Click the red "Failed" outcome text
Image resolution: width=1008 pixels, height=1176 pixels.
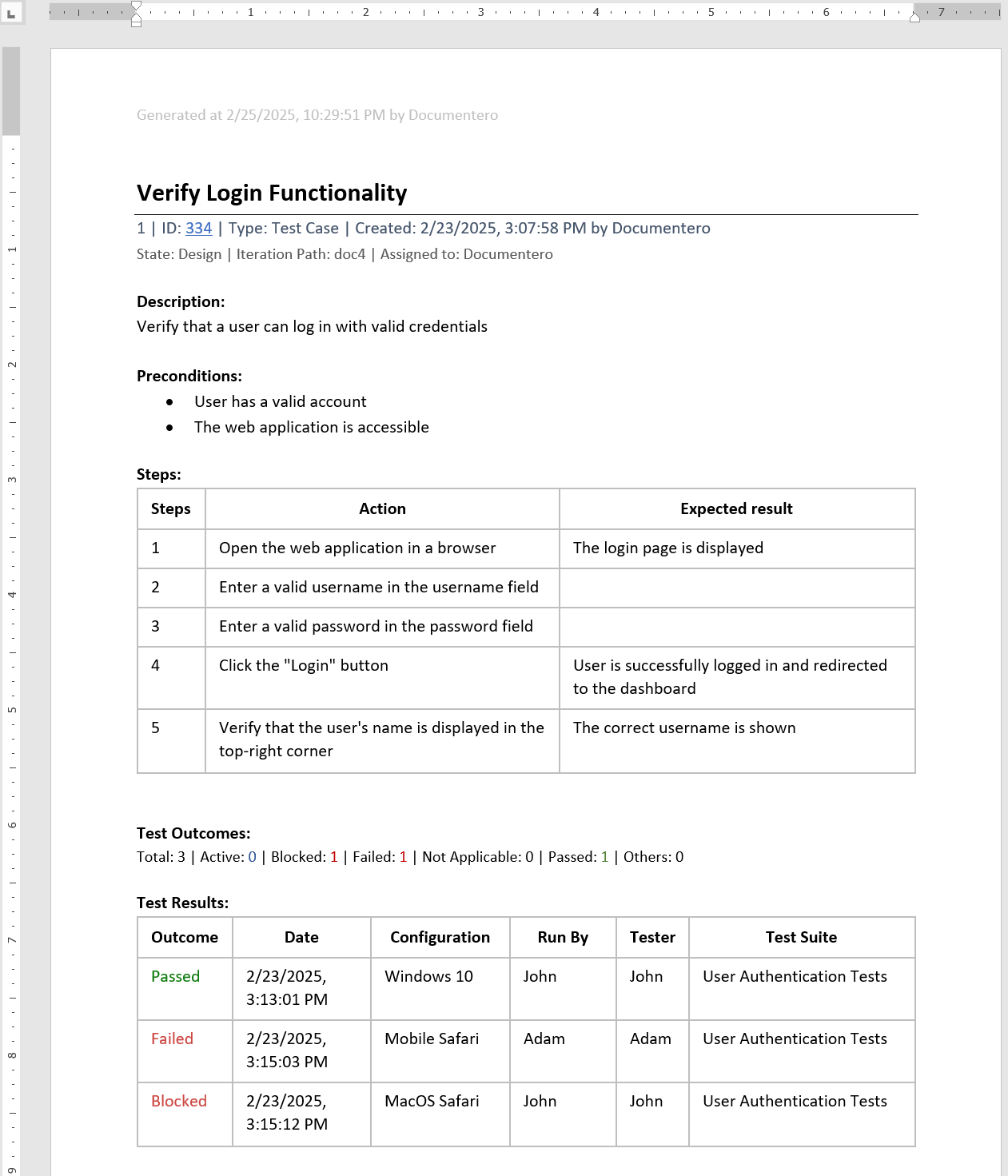pos(172,1038)
